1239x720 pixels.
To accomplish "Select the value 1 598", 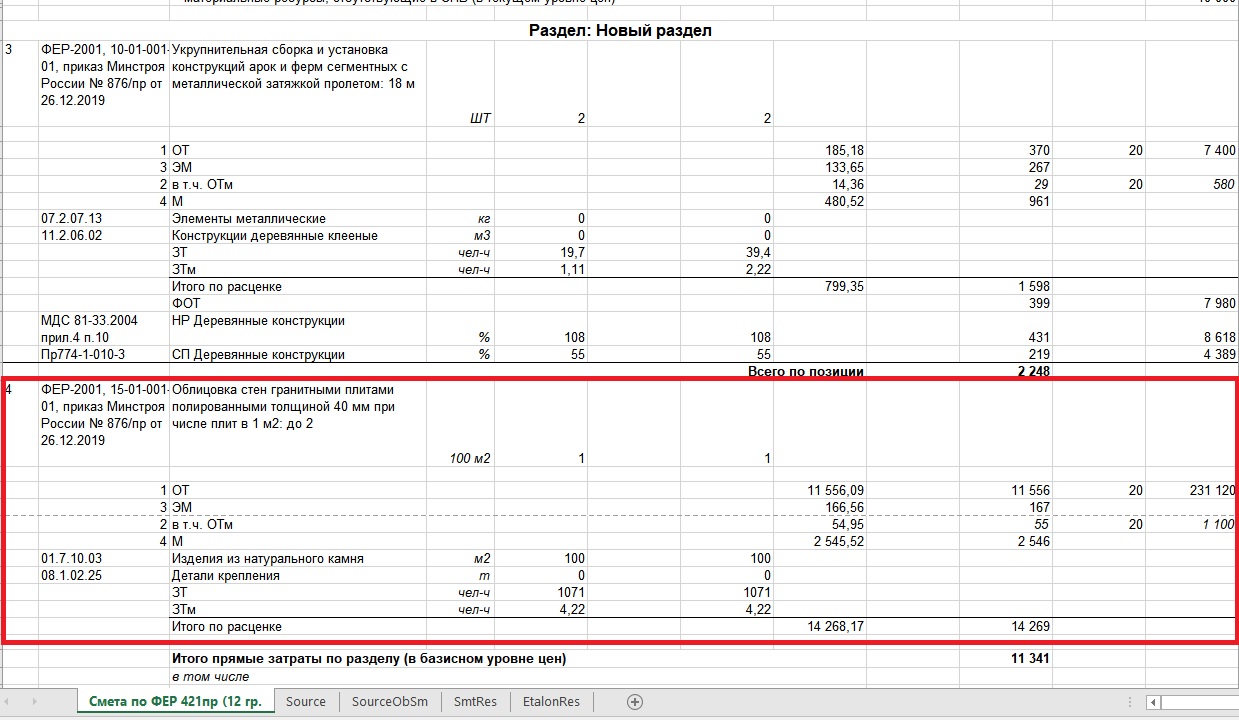I will click(x=1033, y=287).
